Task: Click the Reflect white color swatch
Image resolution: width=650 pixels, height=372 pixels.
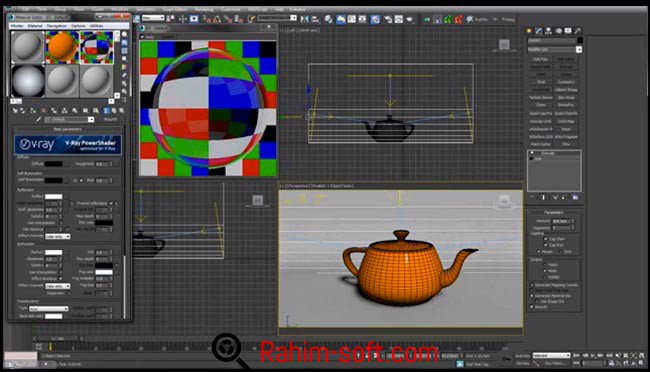Action: click(x=53, y=197)
